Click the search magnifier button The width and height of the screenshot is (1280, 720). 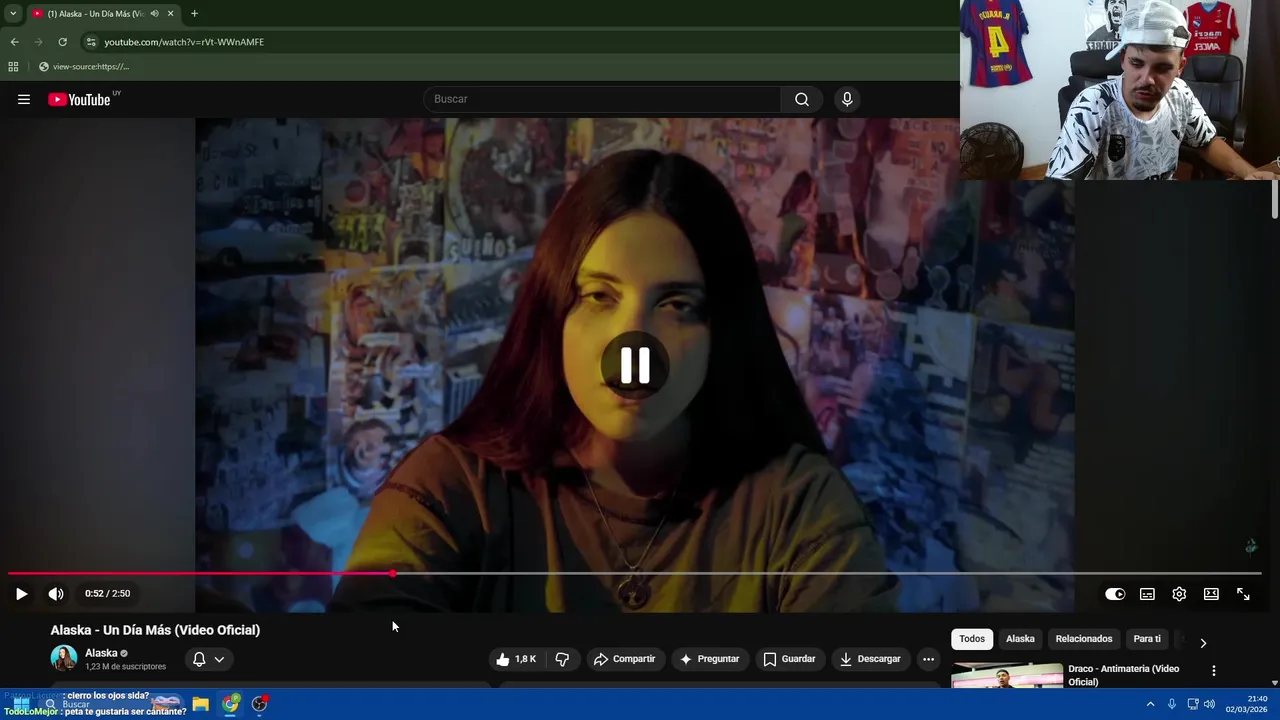(802, 99)
